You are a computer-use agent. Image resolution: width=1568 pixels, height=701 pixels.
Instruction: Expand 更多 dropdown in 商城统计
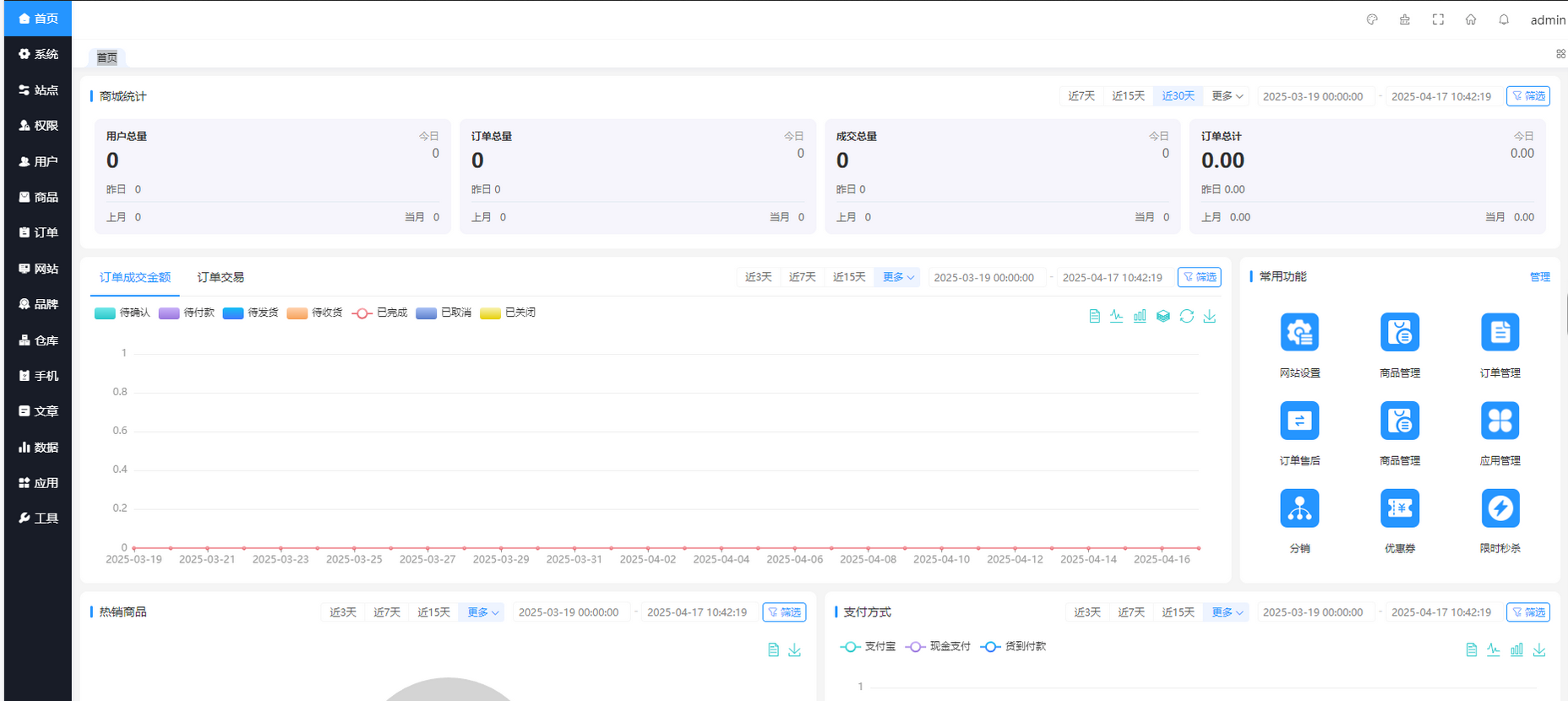[1227, 96]
